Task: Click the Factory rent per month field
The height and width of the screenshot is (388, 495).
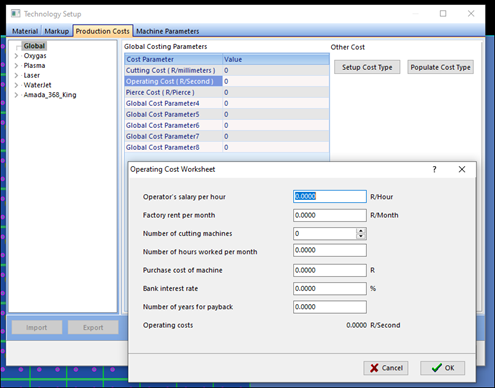Action: coord(330,215)
